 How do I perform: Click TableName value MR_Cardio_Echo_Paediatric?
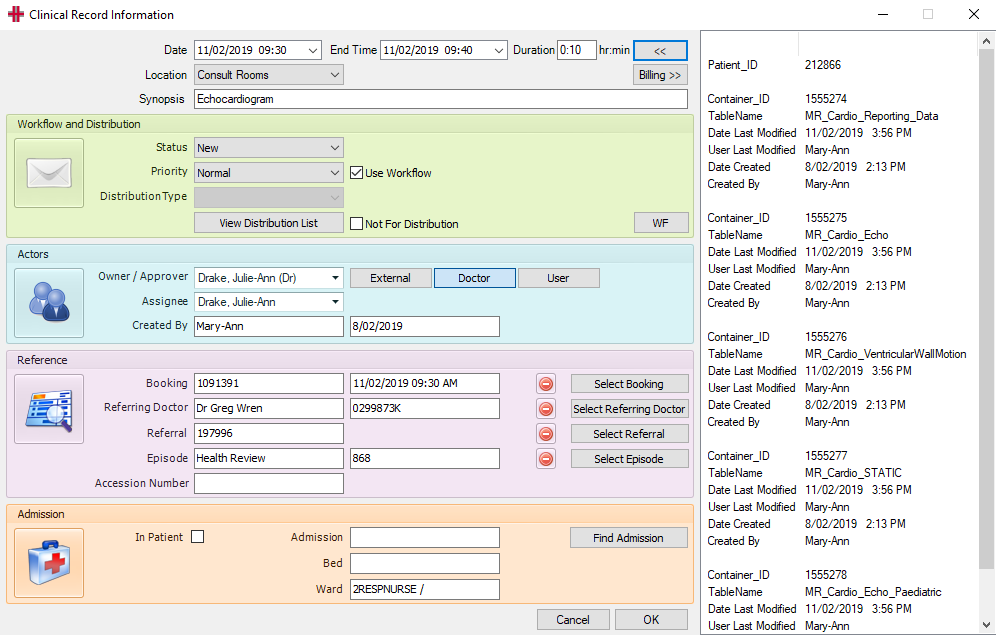[873, 592]
